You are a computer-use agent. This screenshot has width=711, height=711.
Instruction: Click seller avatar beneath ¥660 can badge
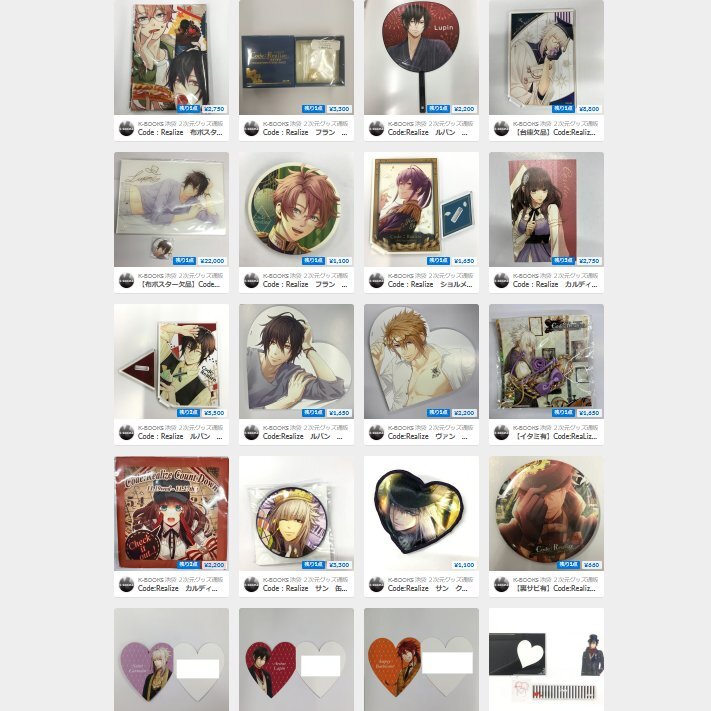coord(502,584)
